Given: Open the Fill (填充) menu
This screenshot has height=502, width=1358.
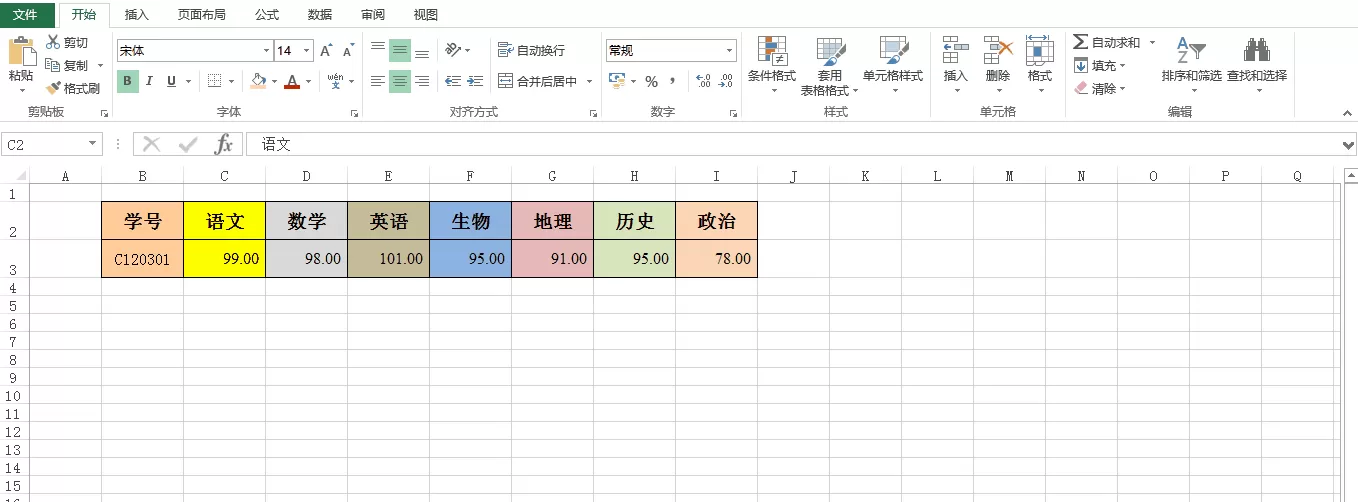Looking at the screenshot, I should coord(1100,66).
